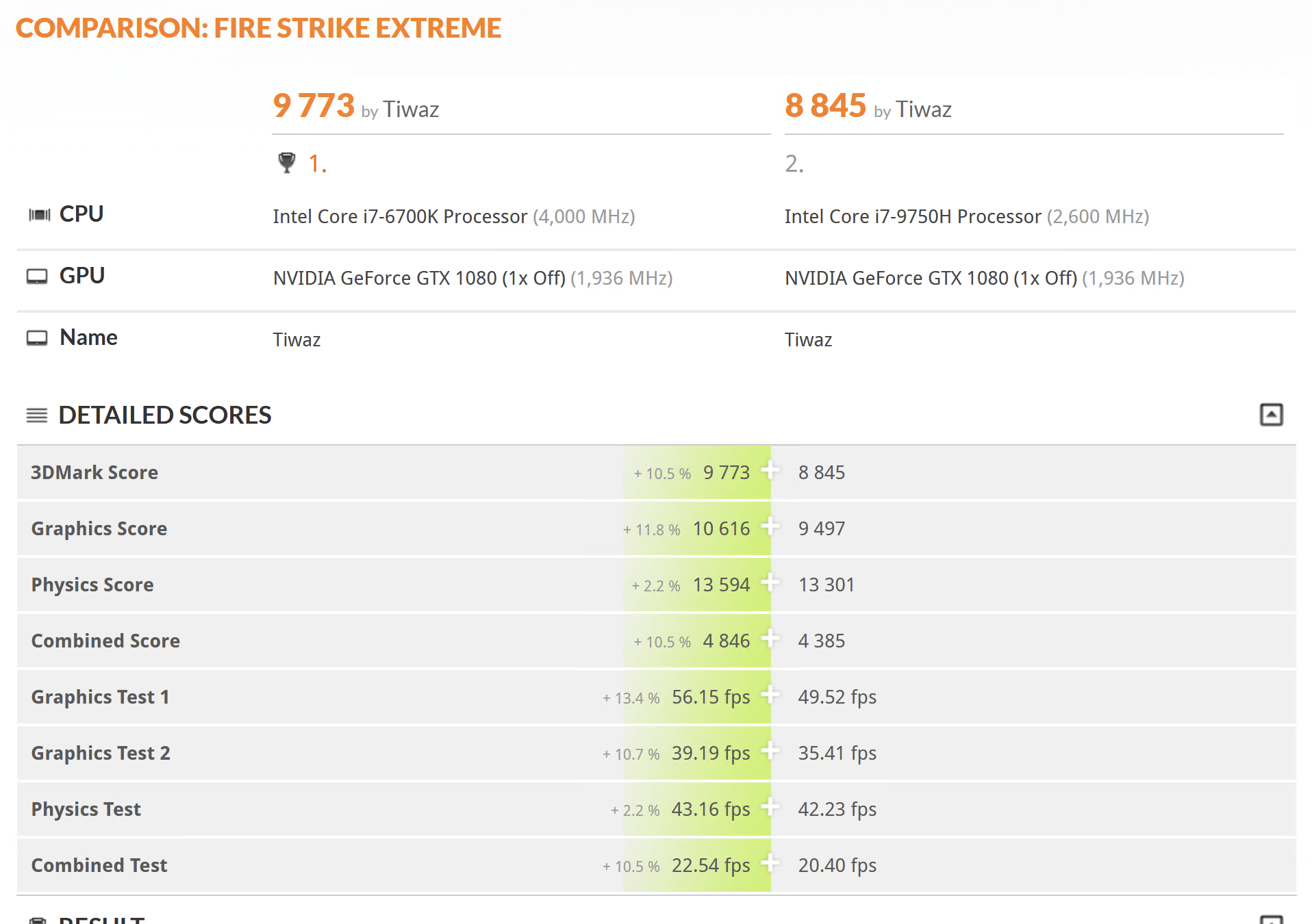Image resolution: width=1312 pixels, height=924 pixels.
Task: Click the green 10 616 Graphics Score bar
Action: [697, 528]
